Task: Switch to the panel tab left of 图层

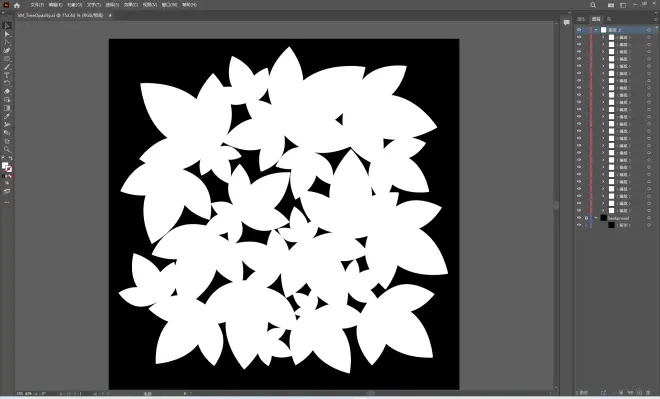Action: pos(581,19)
